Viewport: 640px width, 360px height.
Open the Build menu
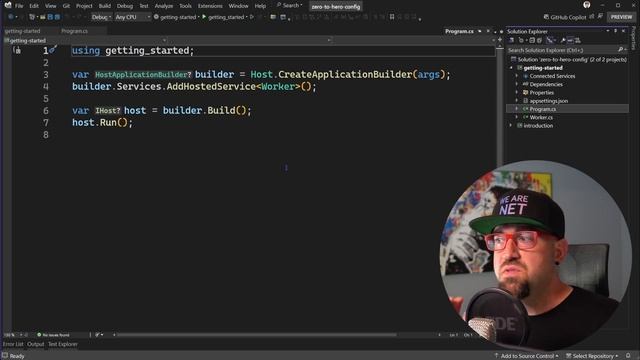[104, 6]
